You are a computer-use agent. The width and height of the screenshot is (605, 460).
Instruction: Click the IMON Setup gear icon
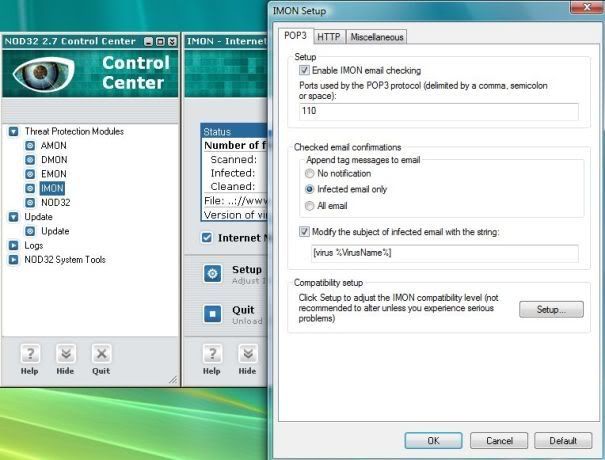(212, 274)
